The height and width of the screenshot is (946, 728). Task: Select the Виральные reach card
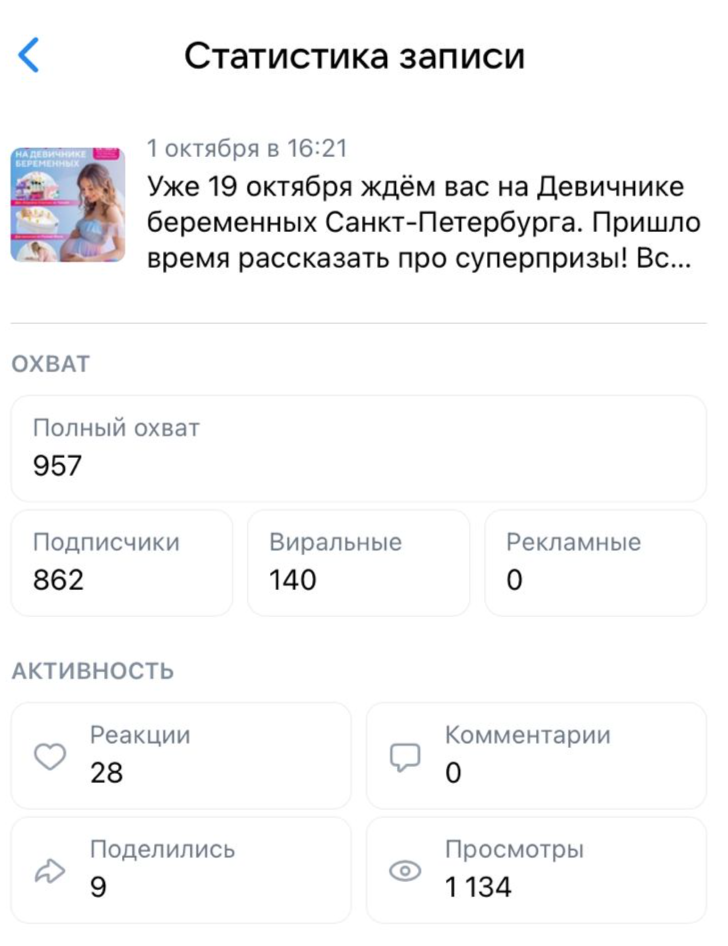click(x=358, y=562)
